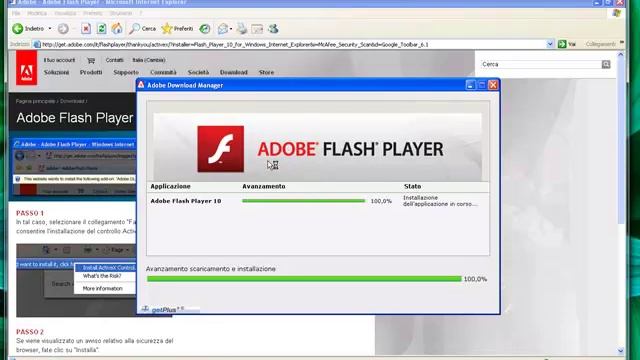Close the Adobe Download Manager dialog
Screen dimensions: 640x360
(493, 85)
